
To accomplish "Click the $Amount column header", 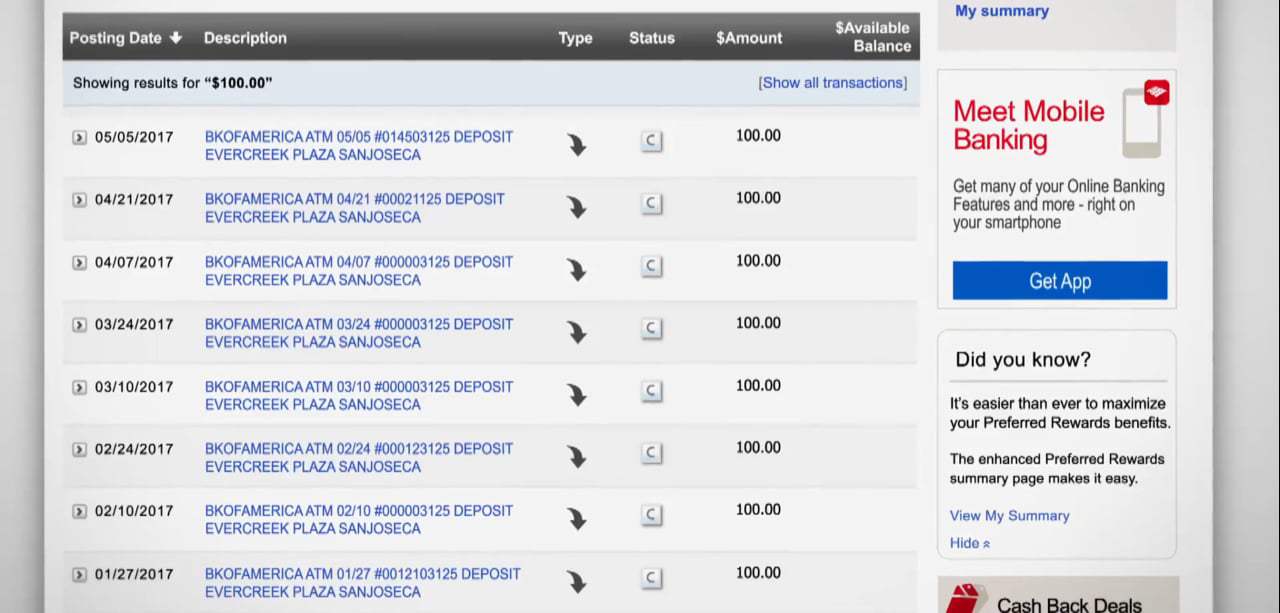I will [749, 38].
